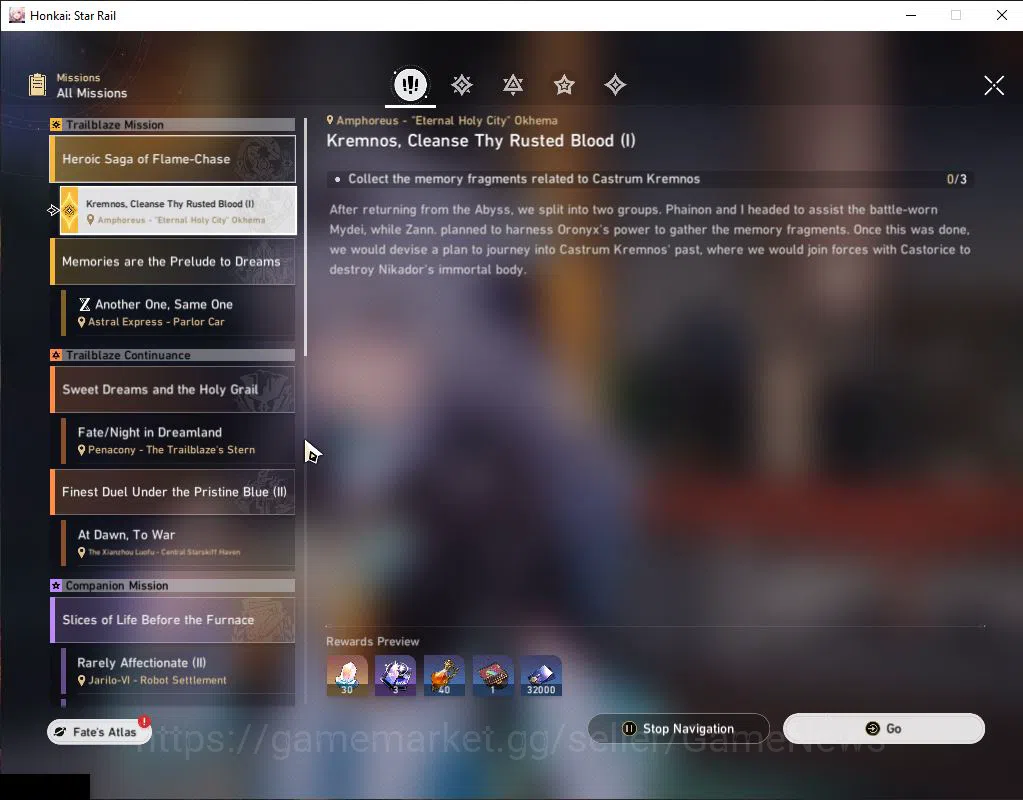Open the At Dawn, To War mission

[178, 543]
